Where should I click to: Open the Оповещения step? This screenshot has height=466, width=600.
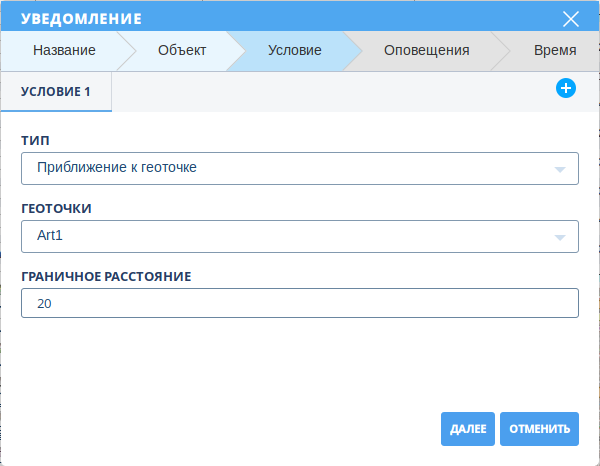point(426,50)
